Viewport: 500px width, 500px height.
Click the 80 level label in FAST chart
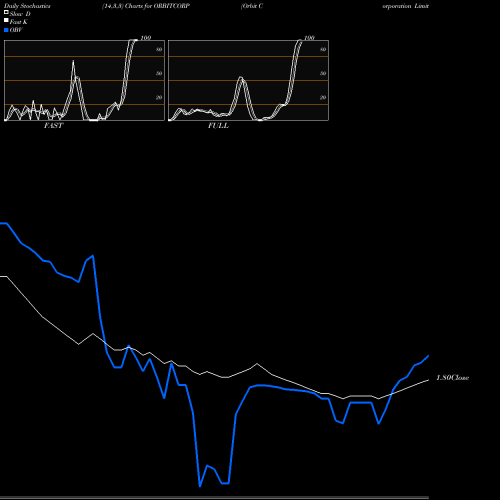[159, 49]
